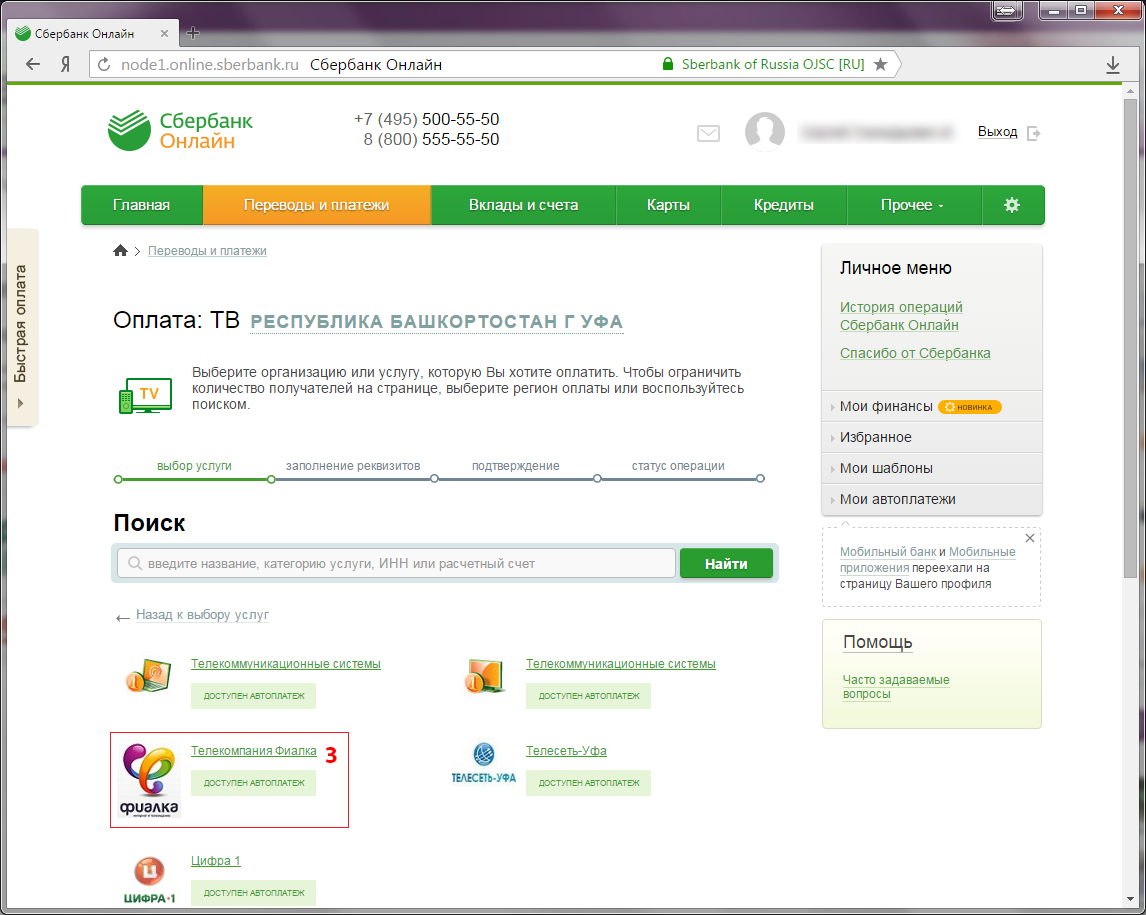Expand Мои финансы in personal menu
This screenshot has width=1146, height=915.
932,406
